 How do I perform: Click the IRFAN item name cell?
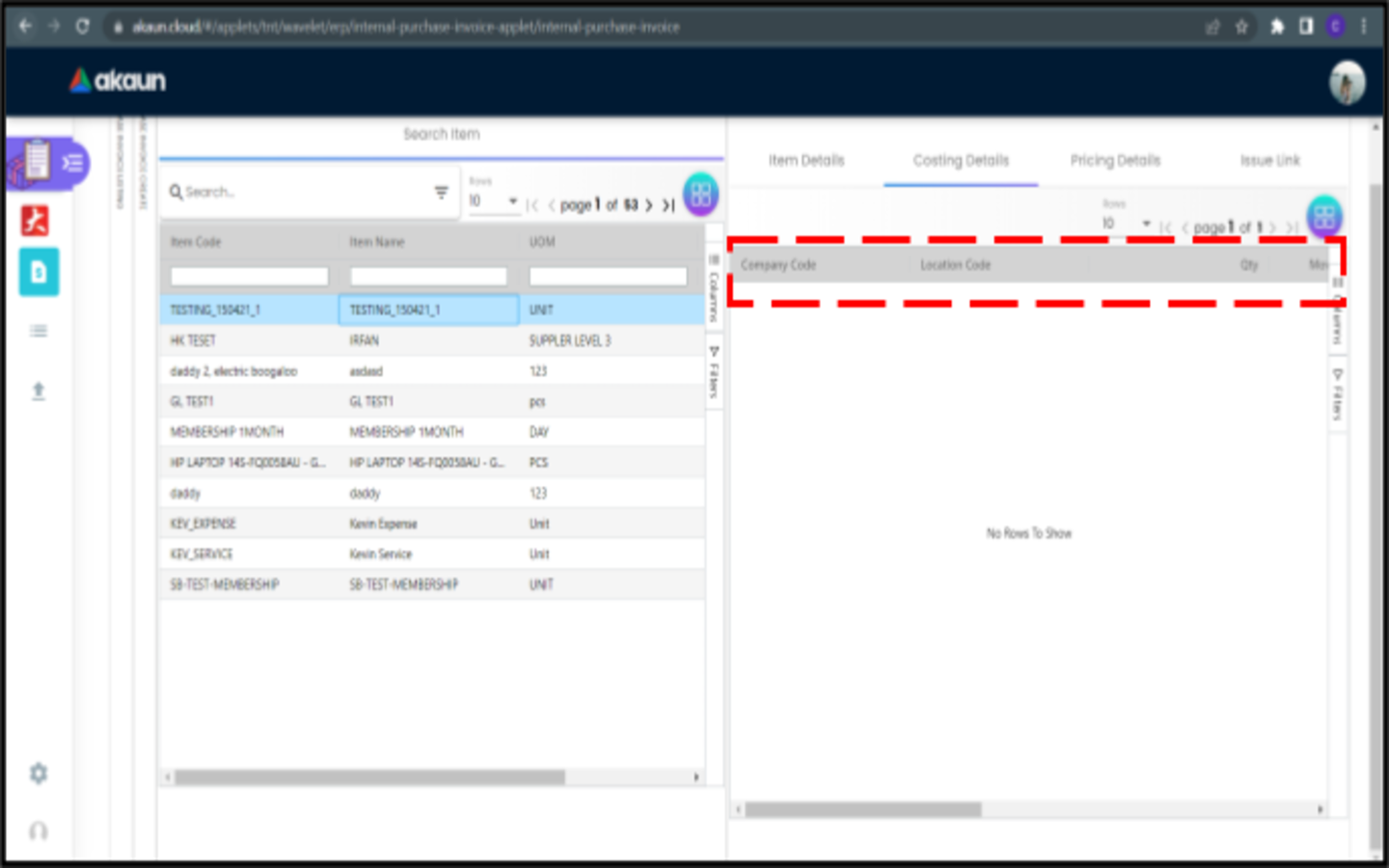pyautogui.click(x=428, y=340)
